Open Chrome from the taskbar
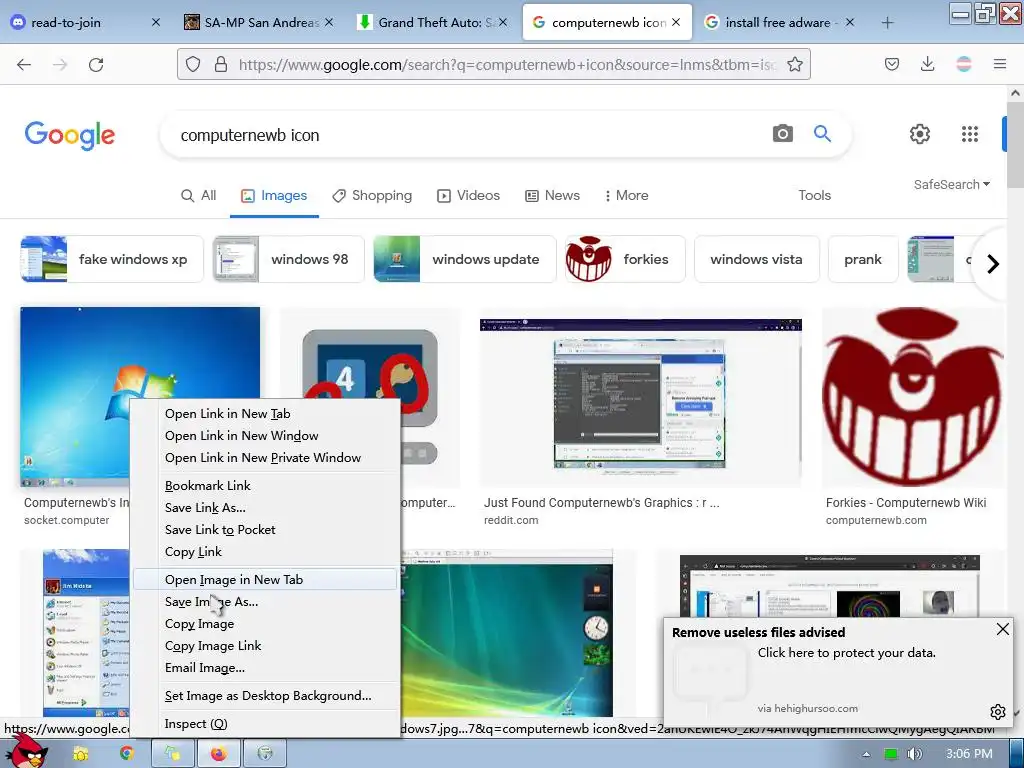The height and width of the screenshot is (768, 1024). (126, 754)
